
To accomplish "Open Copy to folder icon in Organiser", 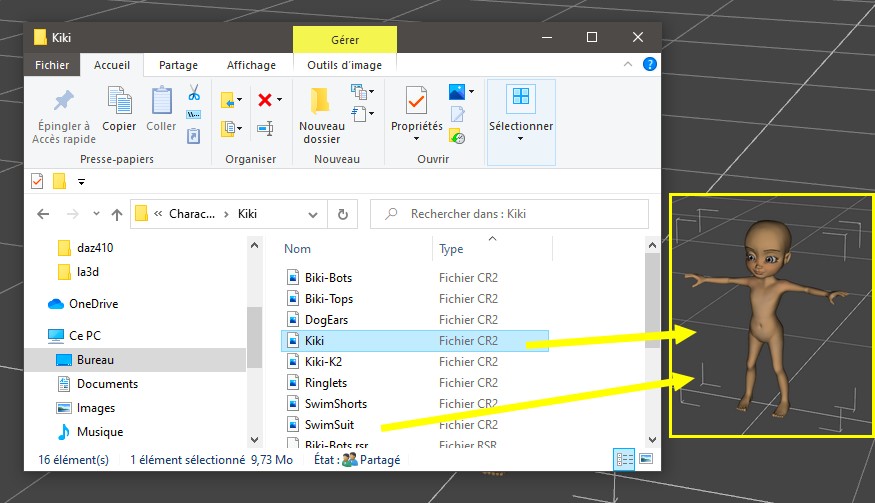I will pyautogui.click(x=228, y=128).
